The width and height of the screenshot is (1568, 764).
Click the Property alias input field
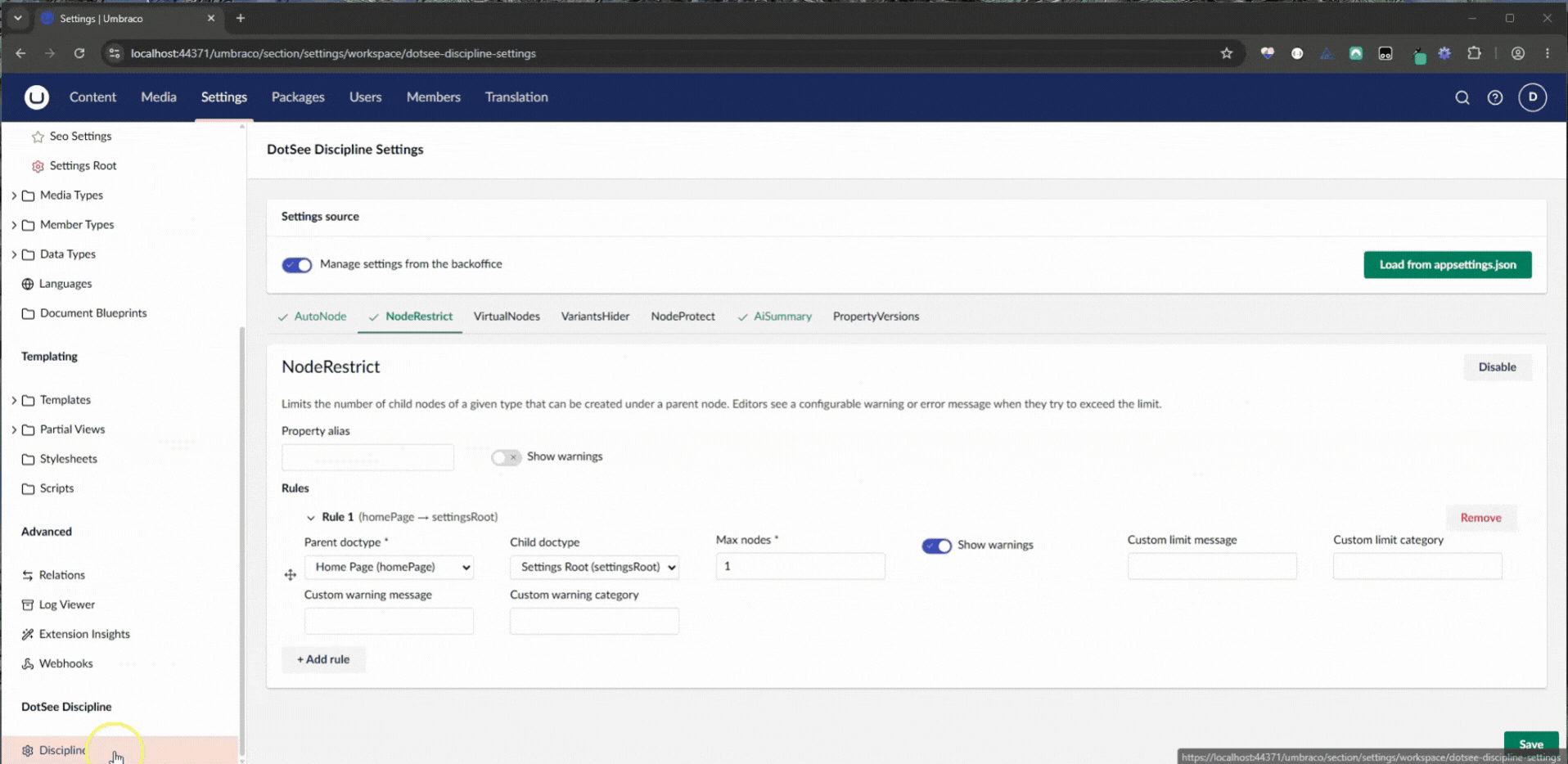click(x=367, y=457)
